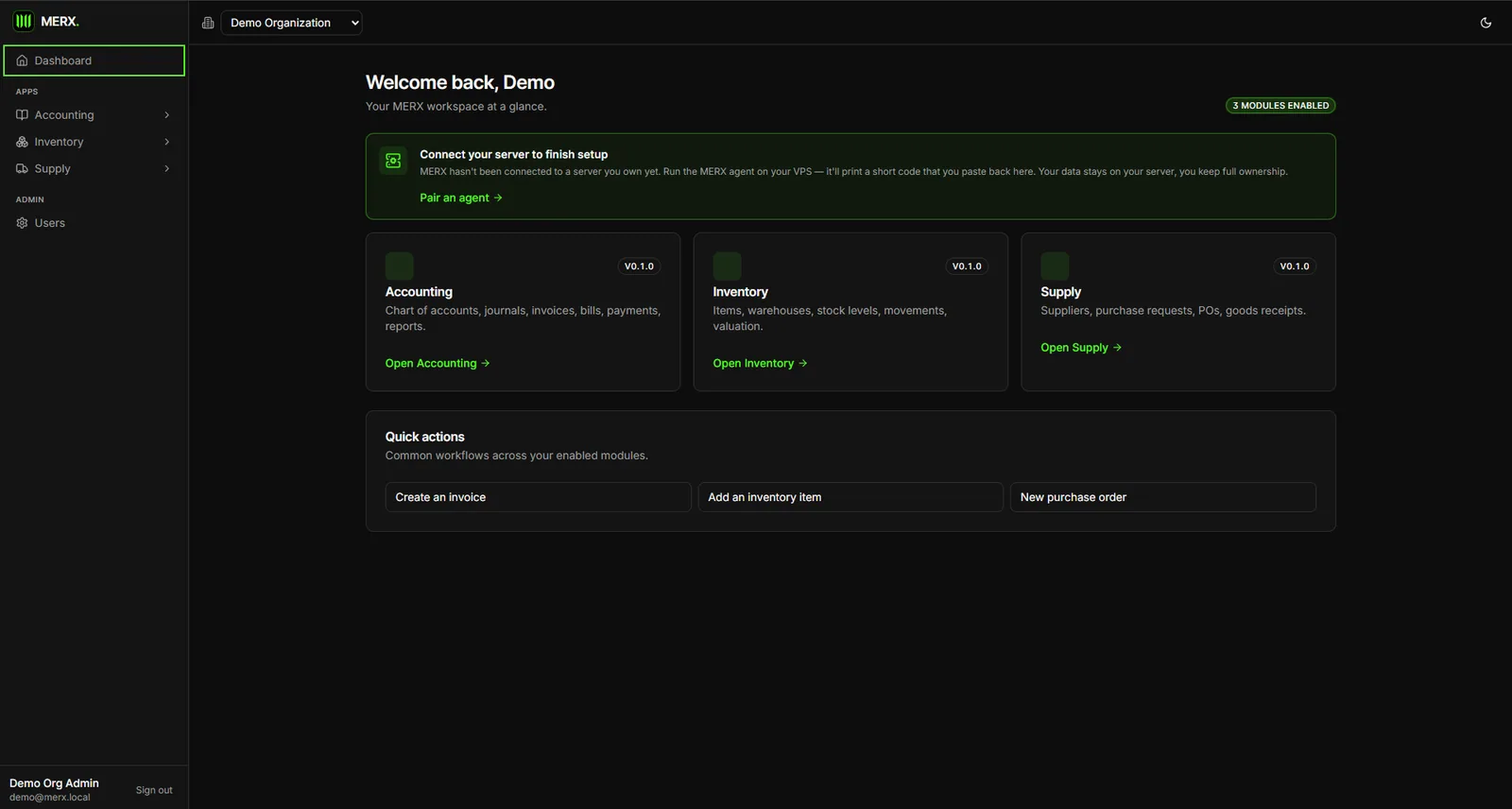Viewport: 1512px width, 809px height.
Task: Click the Welcome back, Demo heading
Action: [x=460, y=82]
